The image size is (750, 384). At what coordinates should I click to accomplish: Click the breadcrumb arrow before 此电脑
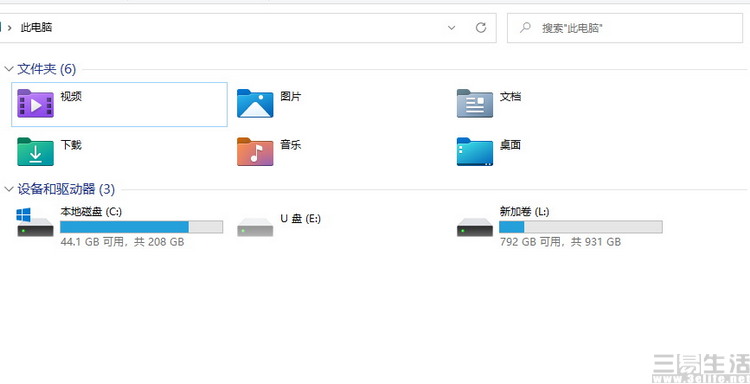10,28
